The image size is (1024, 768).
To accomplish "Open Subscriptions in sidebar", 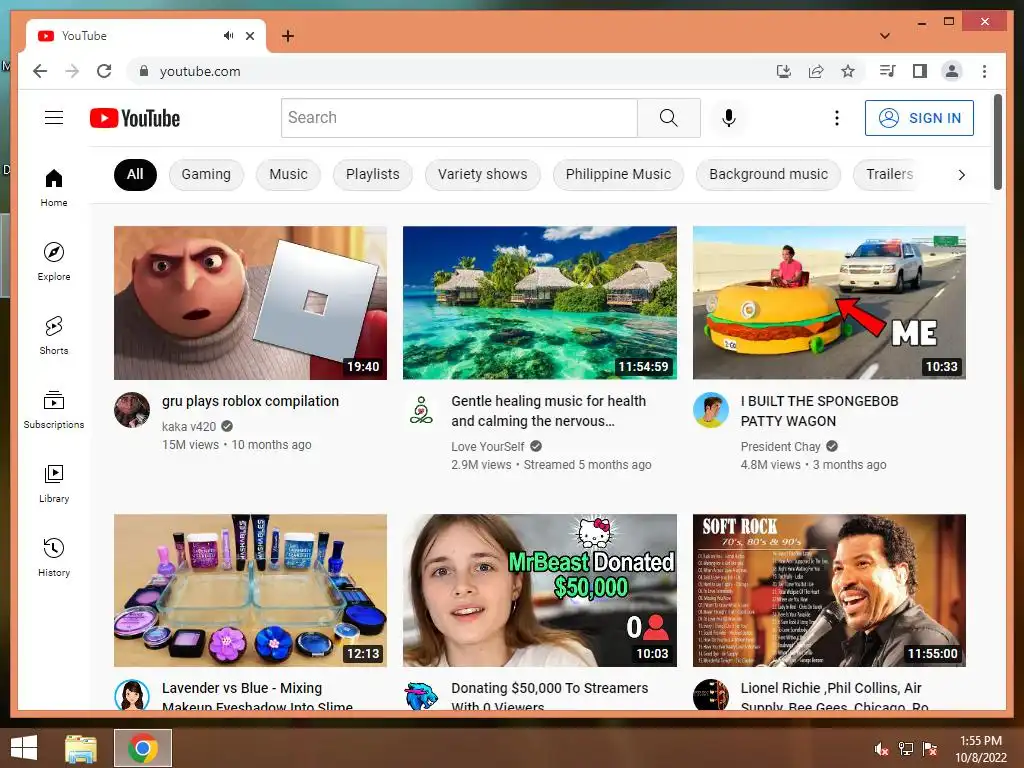I will click(x=54, y=409).
